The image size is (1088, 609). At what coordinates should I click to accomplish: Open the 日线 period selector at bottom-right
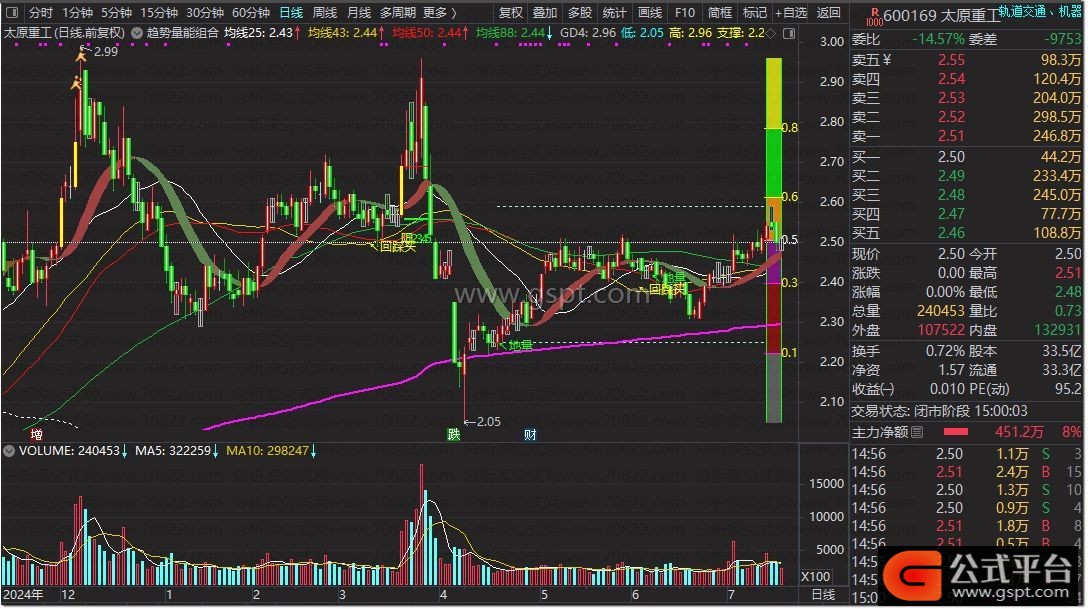click(x=822, y=595)
